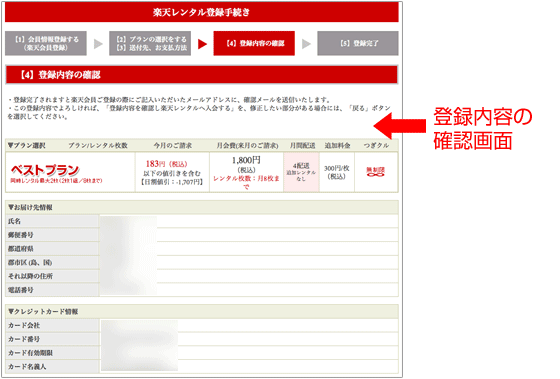The width and height of the screenshot is (560, 379).
Task: Click the カード会社 row label
Action: [x=24, y=325]
